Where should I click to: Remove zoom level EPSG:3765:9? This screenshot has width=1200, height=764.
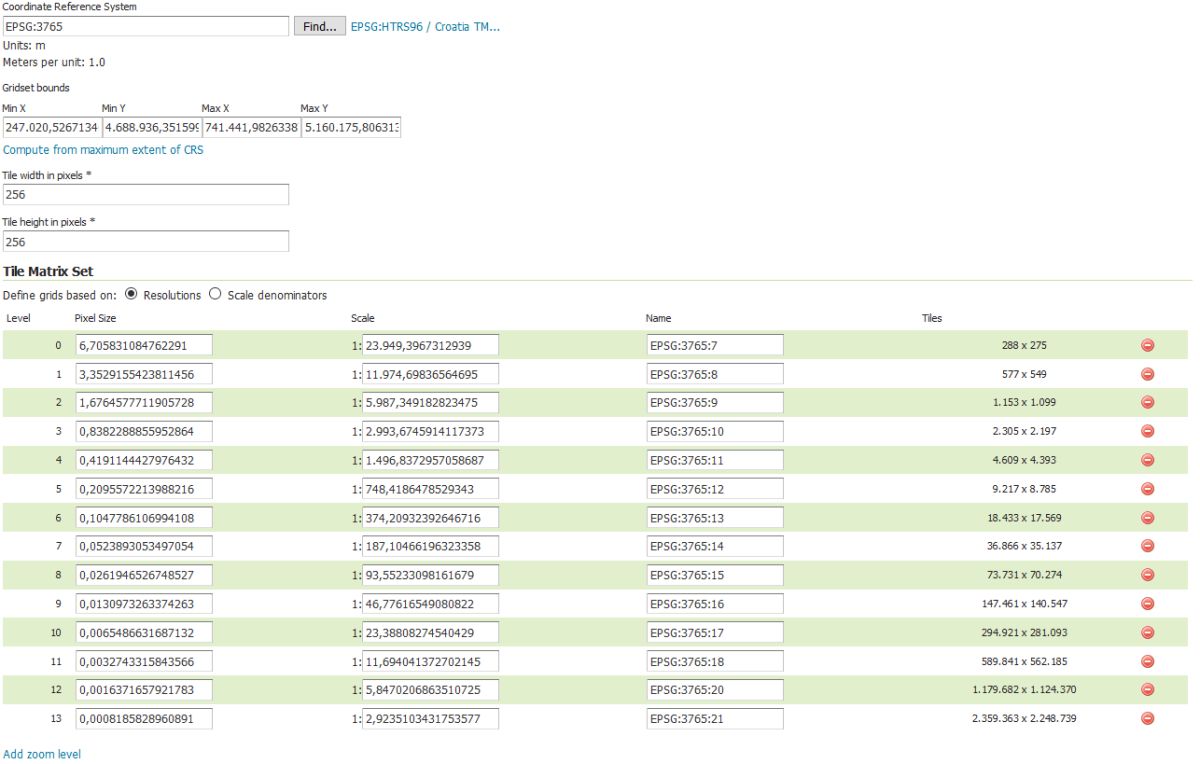click(x=1147, y=402)
